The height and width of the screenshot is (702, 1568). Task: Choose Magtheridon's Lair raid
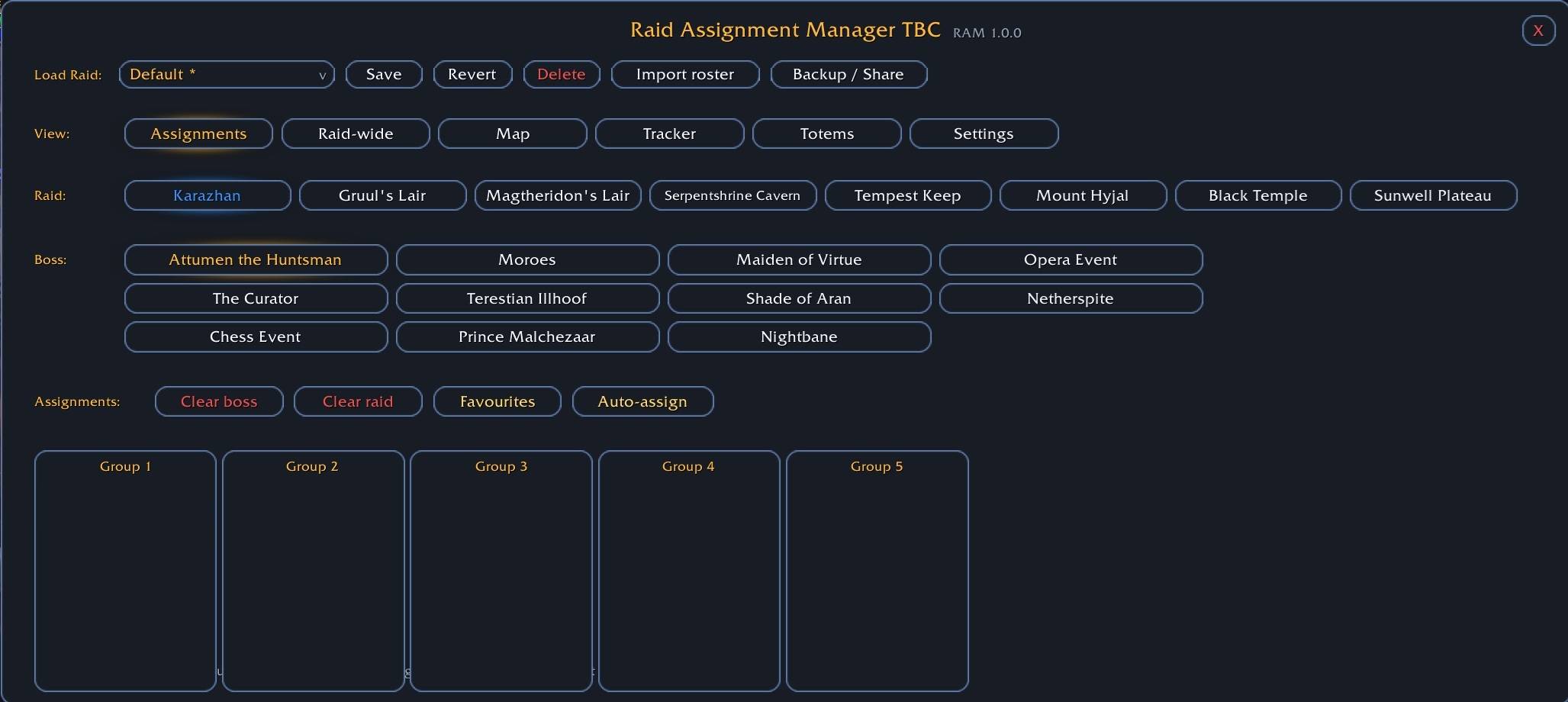click(x=558, y=195)
